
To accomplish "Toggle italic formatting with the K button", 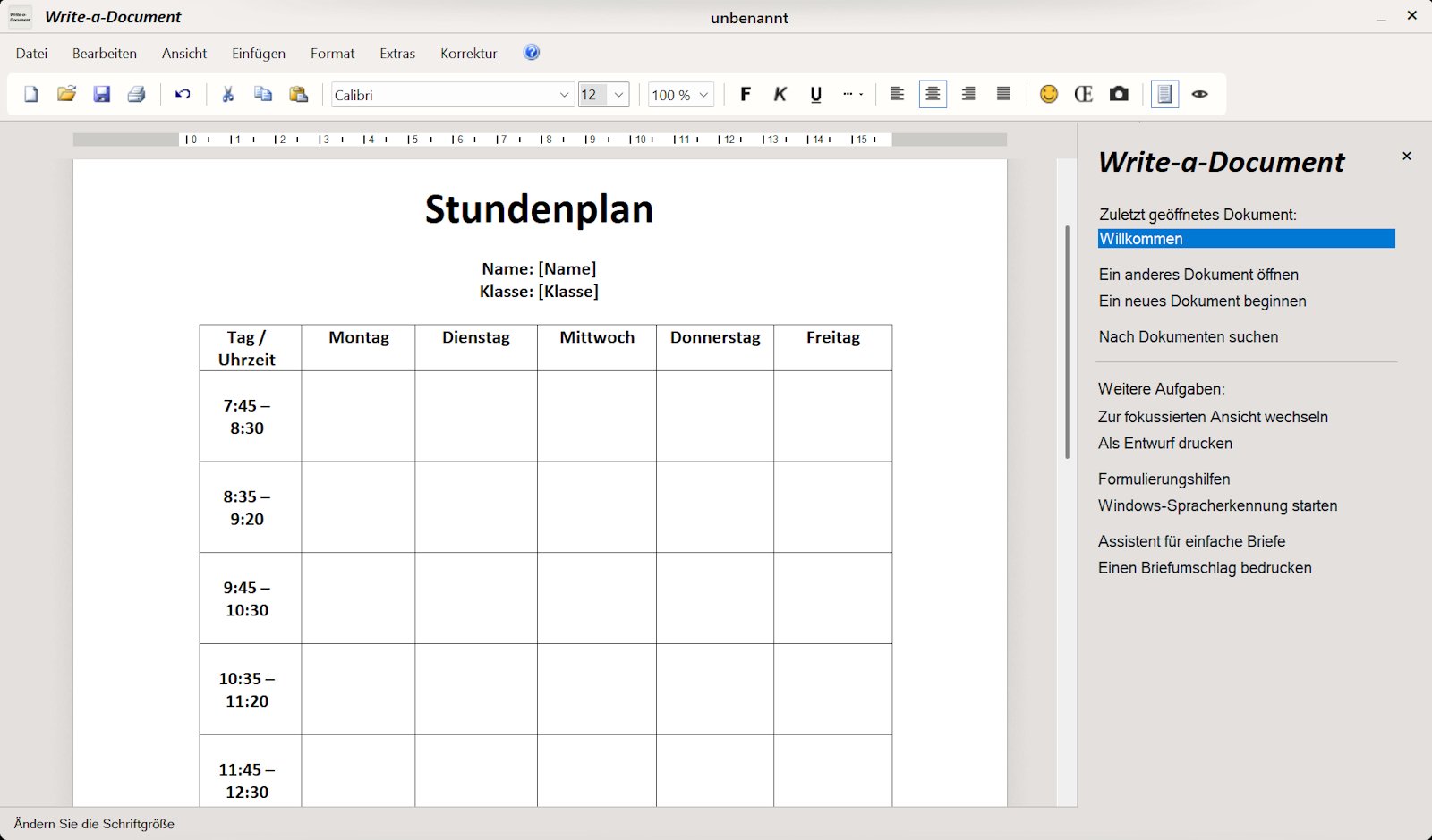I will click(780, 94).
